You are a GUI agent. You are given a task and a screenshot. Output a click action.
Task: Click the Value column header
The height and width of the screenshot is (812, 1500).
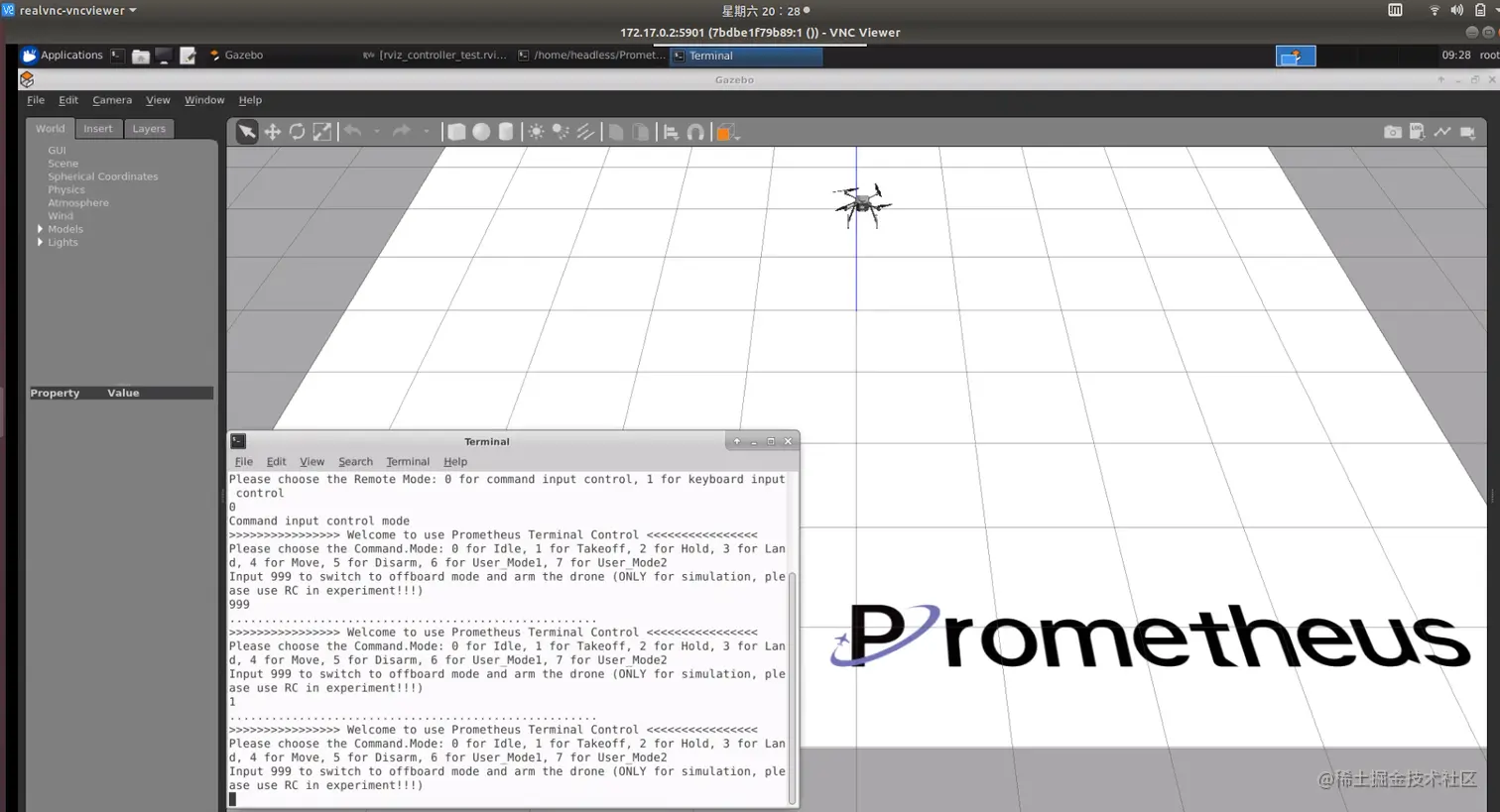(x=123, y=394)
